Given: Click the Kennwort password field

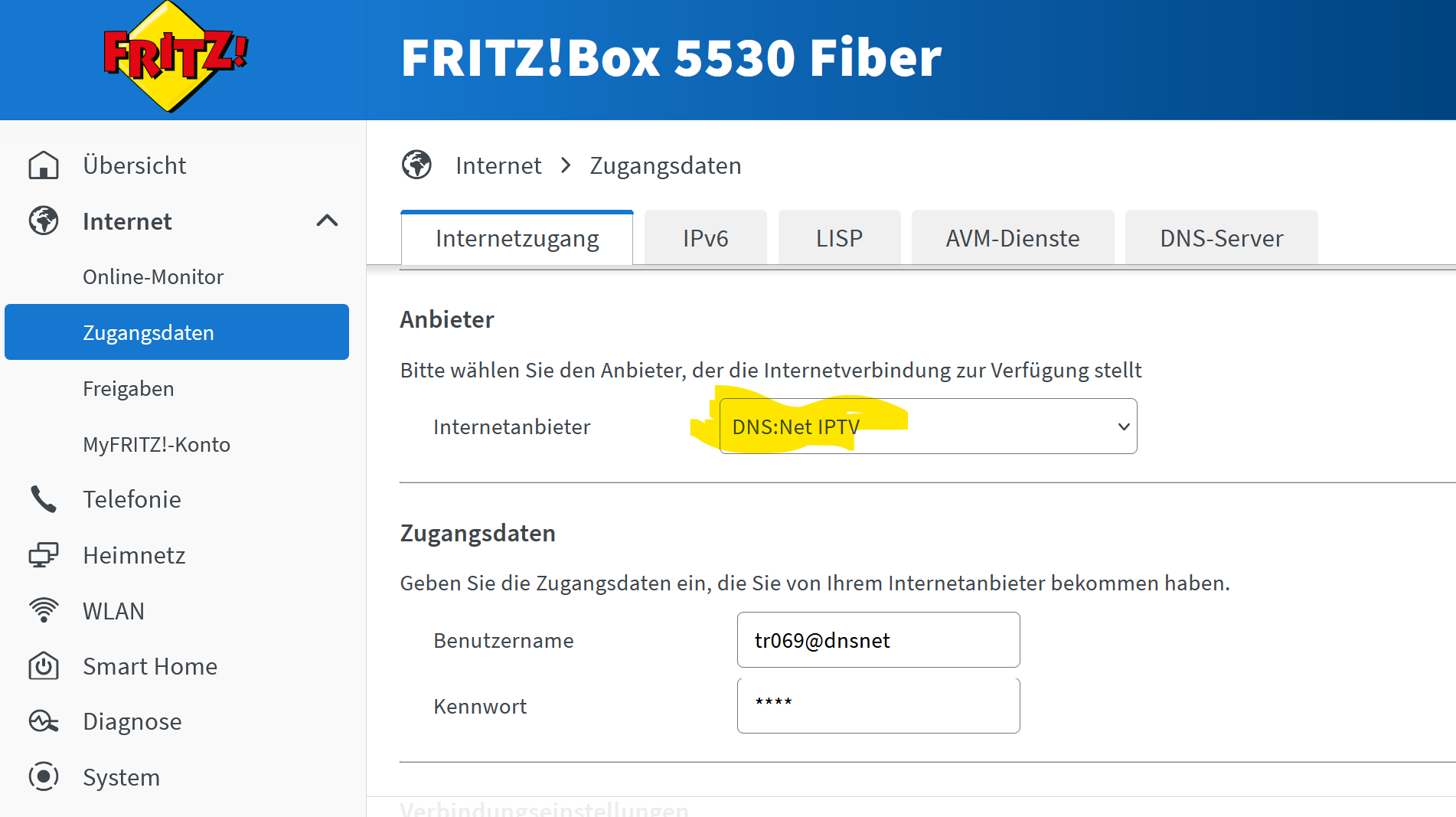Looking at the screenshot, I should [x=878, y=705].
